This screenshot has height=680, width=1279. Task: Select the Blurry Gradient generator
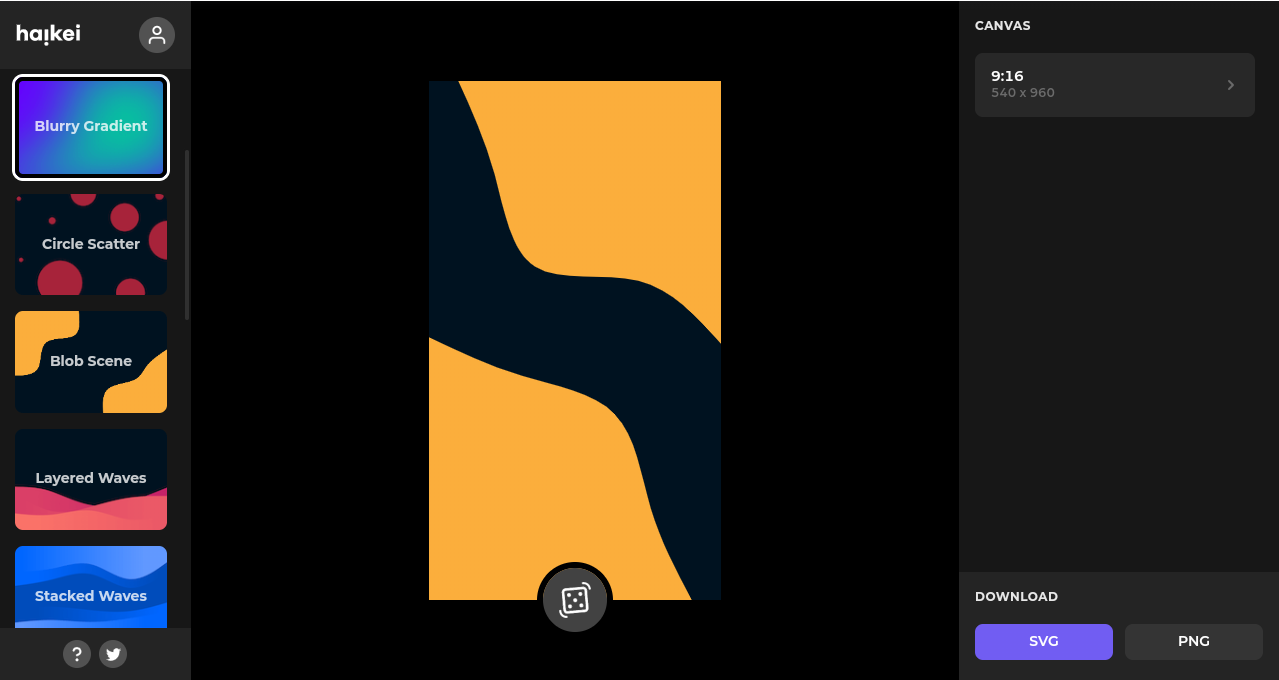point(91,127)
